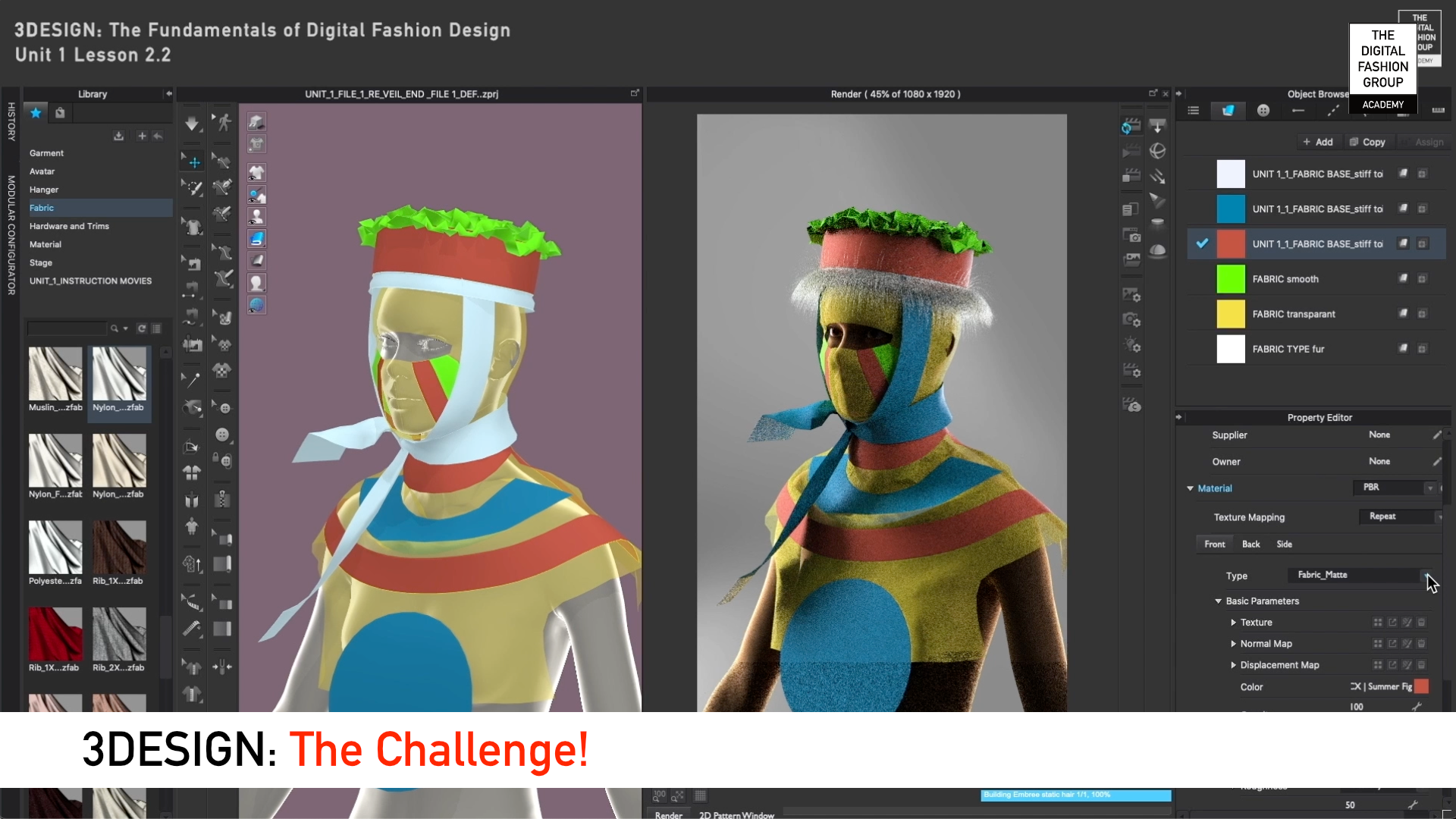Switch to the Side material tab
The width and height of the screenshot is (1456, 819).
point(1285,544)
